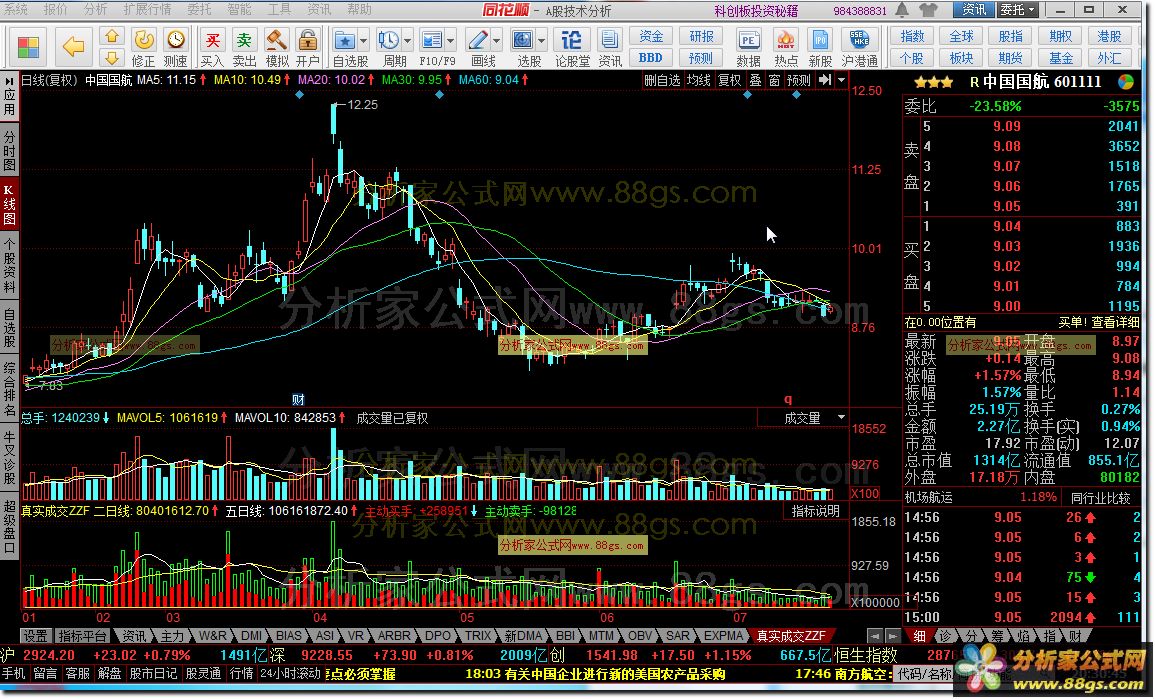Click the 选股 stock picker radar icon
The image size is (1155, 699).
click(522, 40)
